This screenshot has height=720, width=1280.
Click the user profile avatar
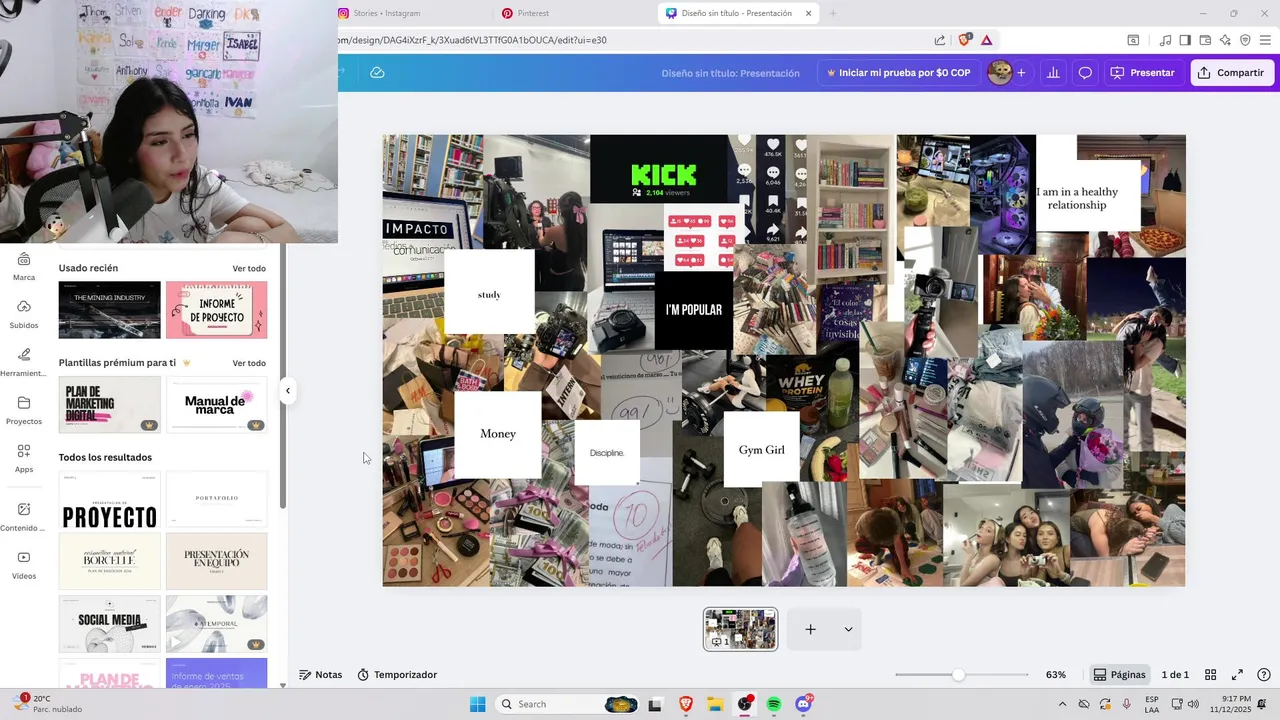[999, 73]
